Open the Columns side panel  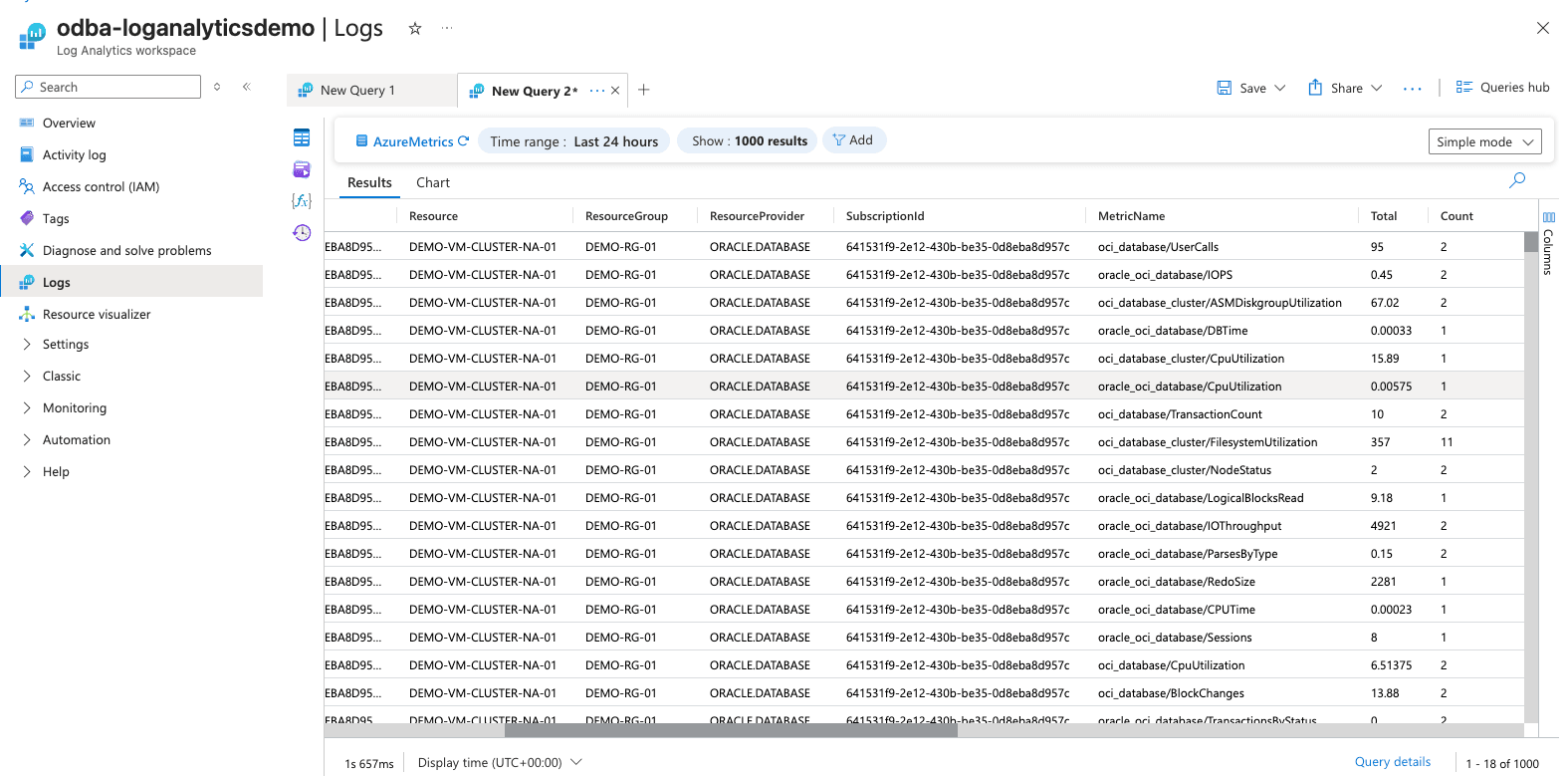click(1548, 243)
